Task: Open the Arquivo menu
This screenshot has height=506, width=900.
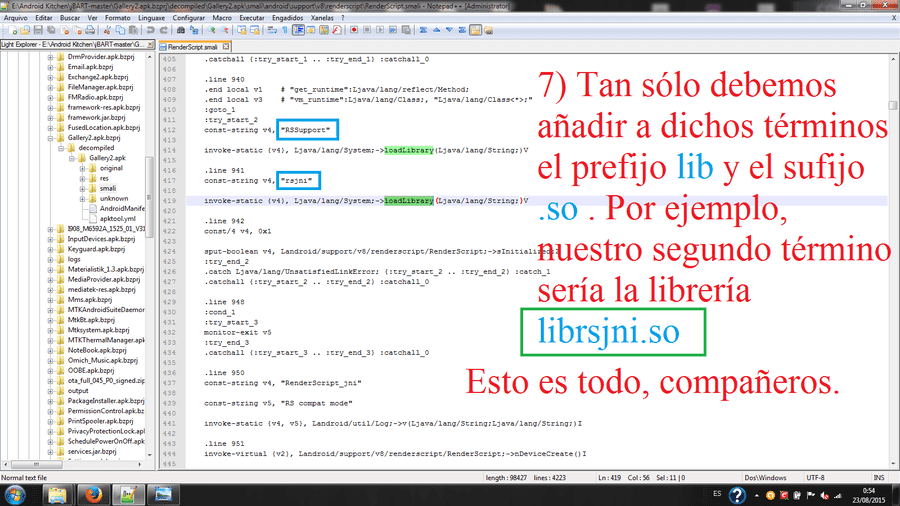Action: coord(15,18)
